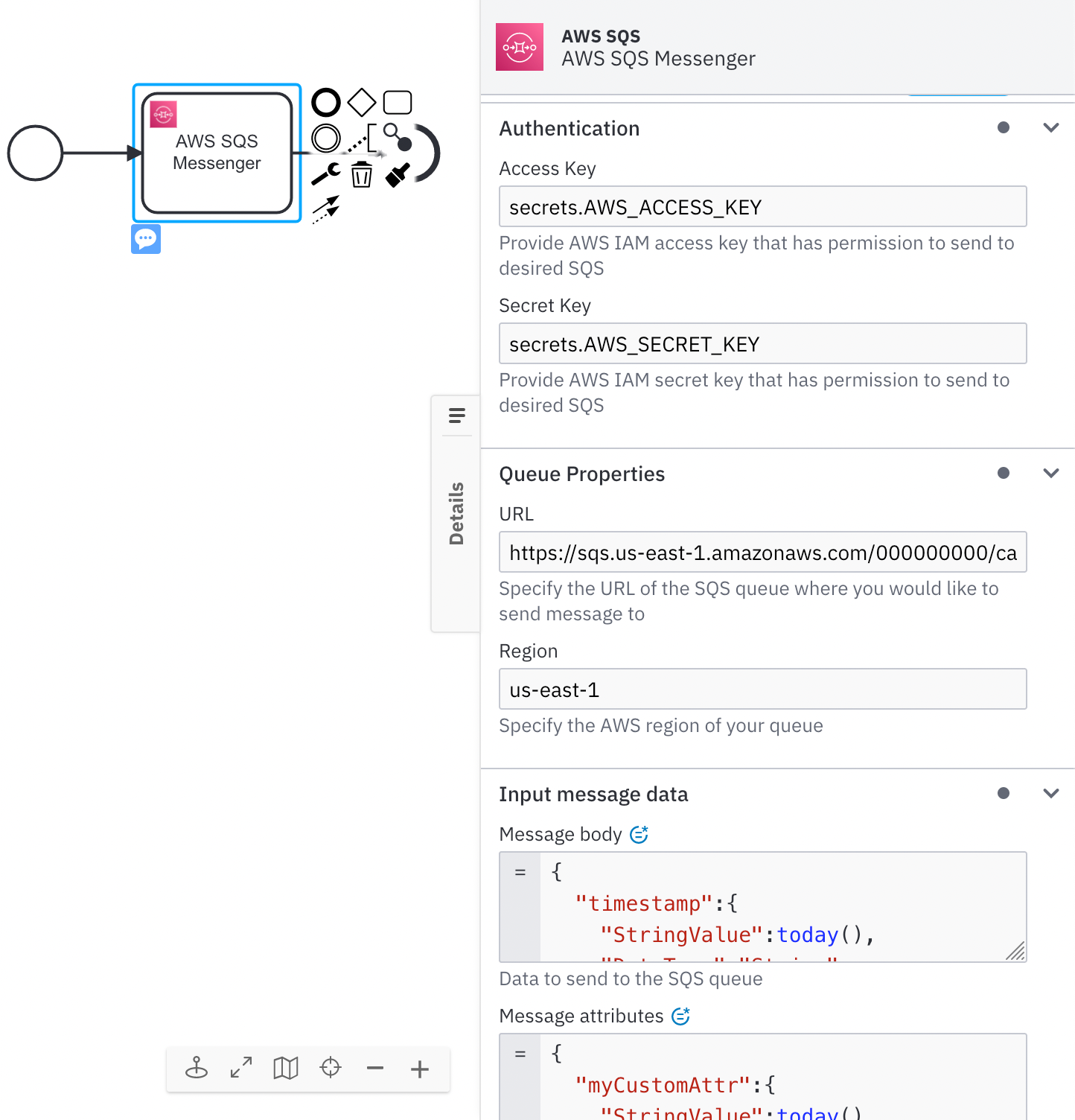The height and width of the screenshot is (1120, 1075).
Task: Click the Region field with us-east-1
Action: click(762, 690)
